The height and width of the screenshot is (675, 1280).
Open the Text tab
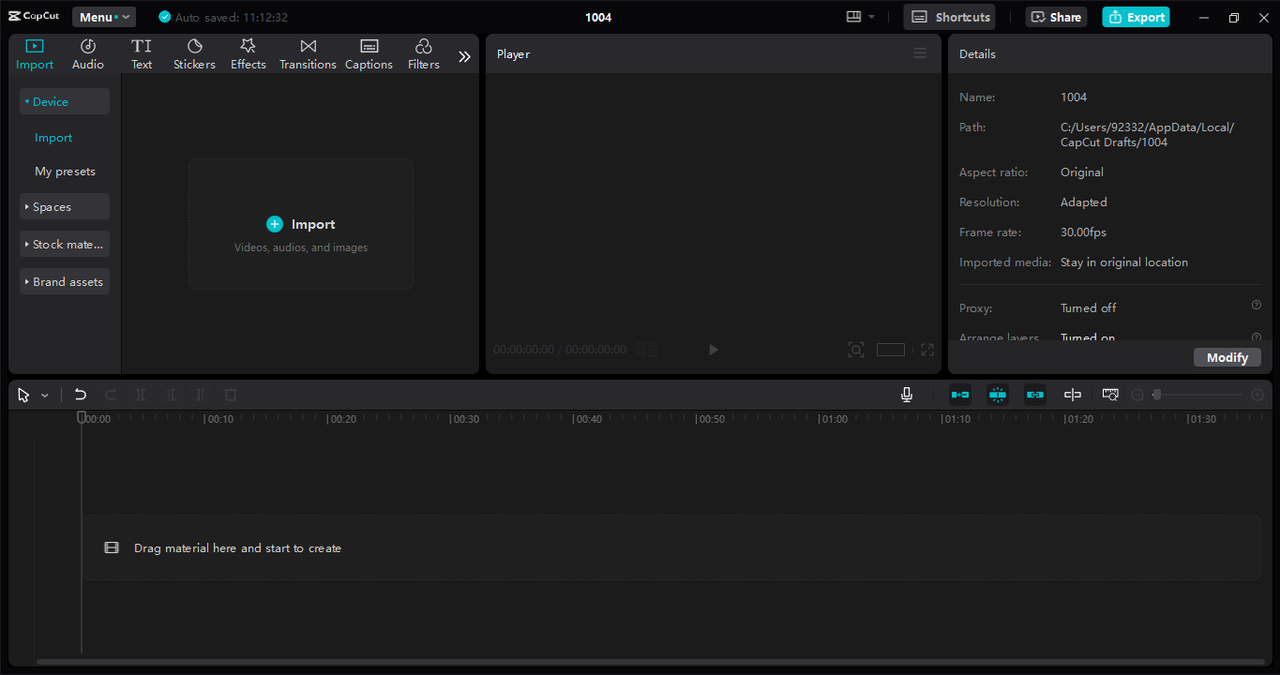[x=142, y=54]
